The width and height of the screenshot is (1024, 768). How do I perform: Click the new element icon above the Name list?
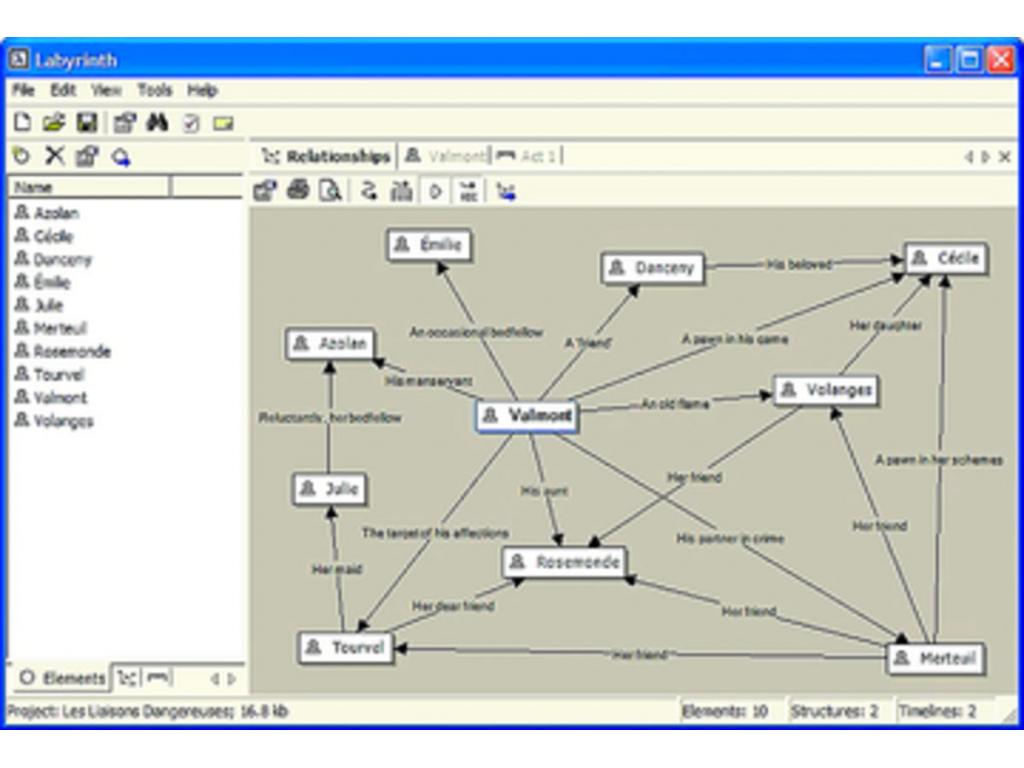22,156
